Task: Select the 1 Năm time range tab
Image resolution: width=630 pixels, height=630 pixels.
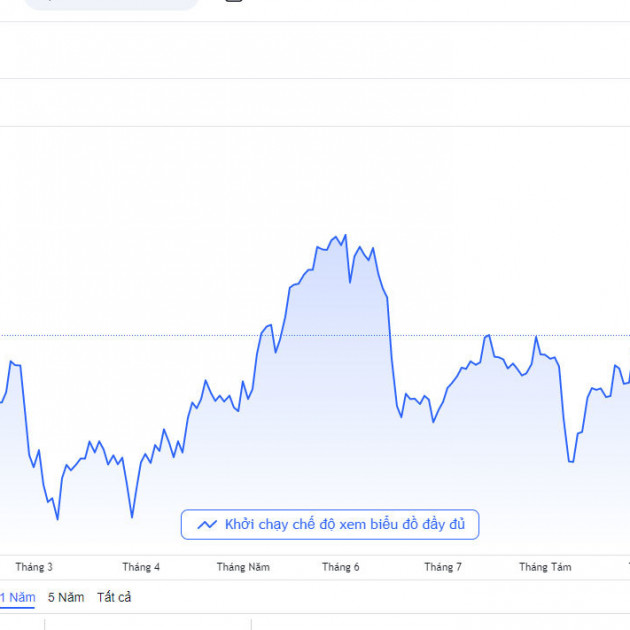Action: tap(17, 597)
